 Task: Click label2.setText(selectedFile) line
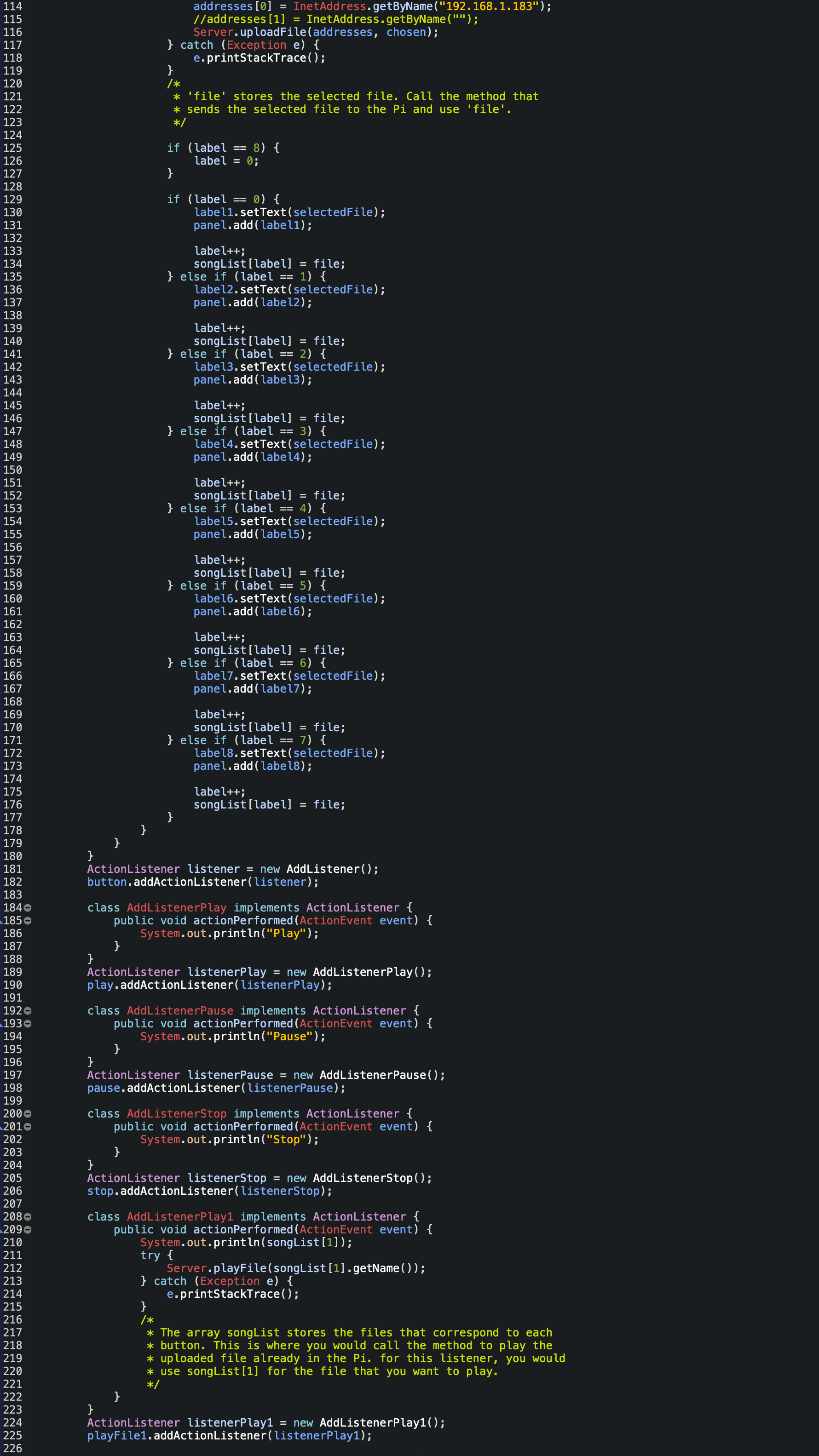coord(289,289)
